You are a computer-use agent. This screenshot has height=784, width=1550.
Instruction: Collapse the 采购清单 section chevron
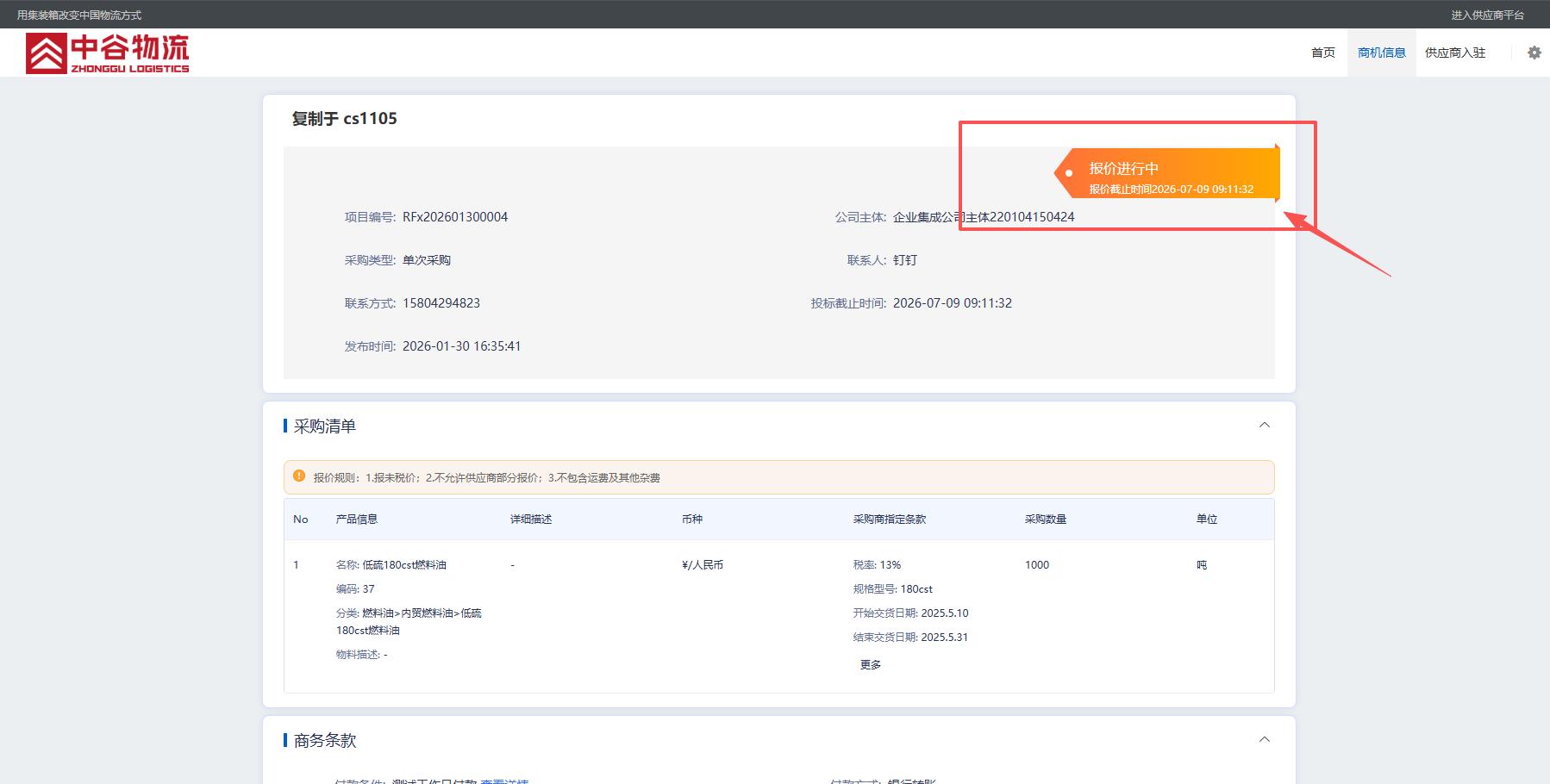1265,425
